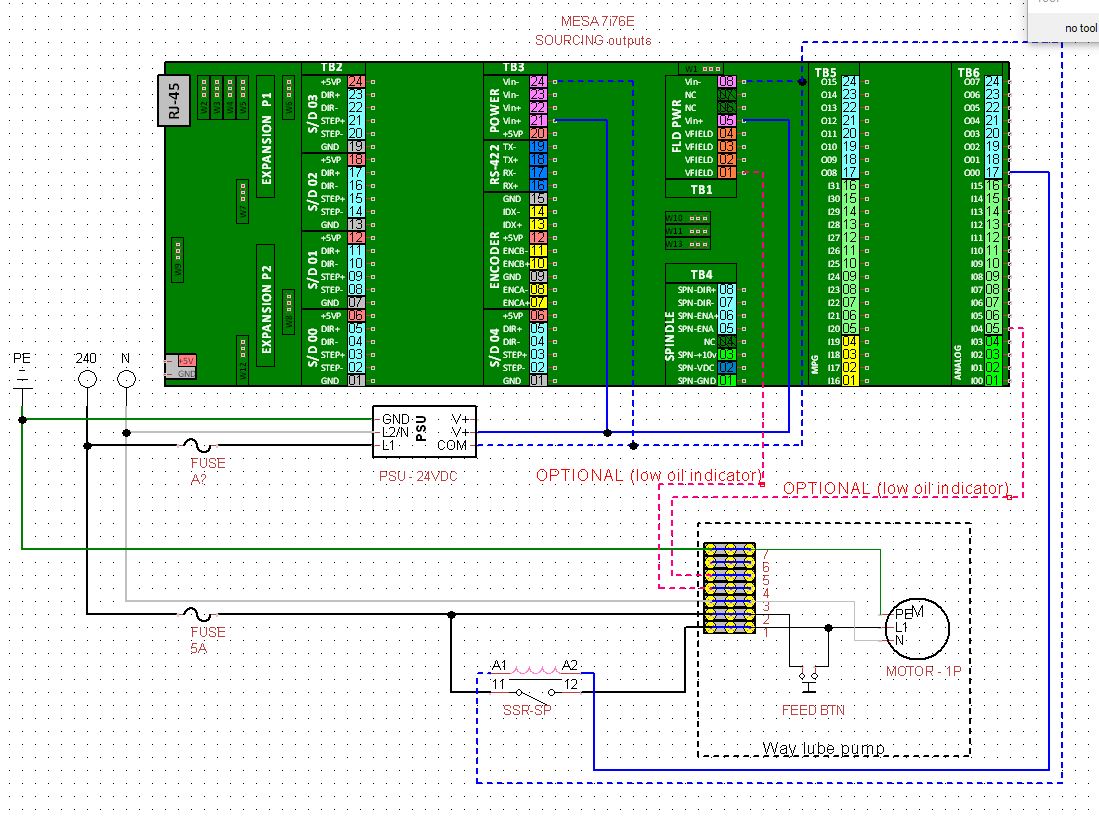Select the W9 jumper
The image size is (1099, 820).
coord(178,259)
